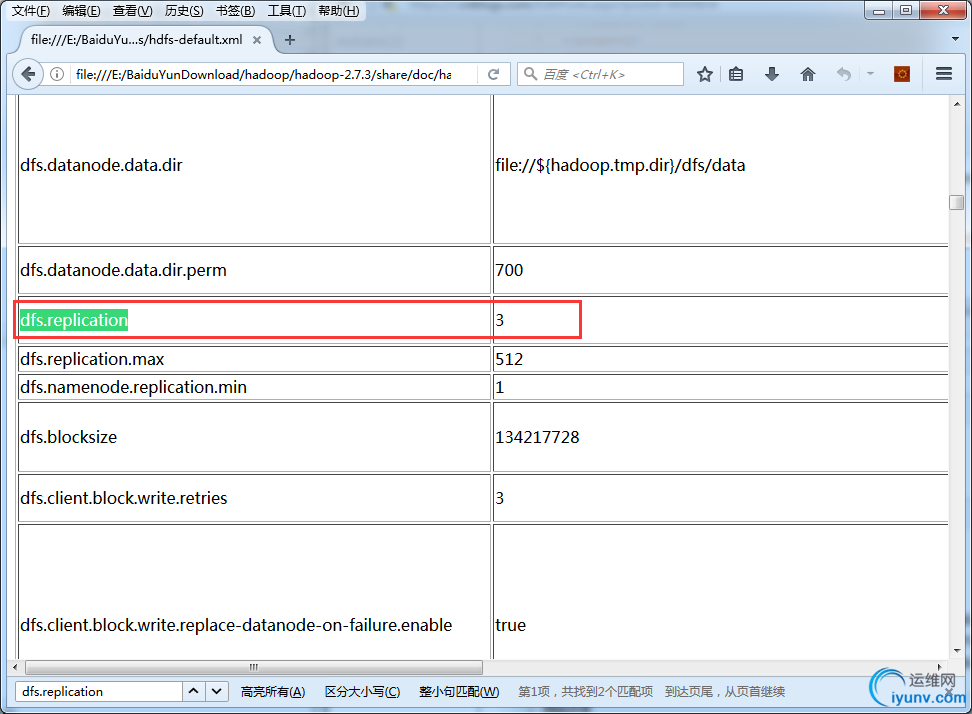Image resolution: width=972 pixels, height=714 pixels.
Task: Open the 编辑(E) menu
Action: pyautogui.click(x=81, y=11)
